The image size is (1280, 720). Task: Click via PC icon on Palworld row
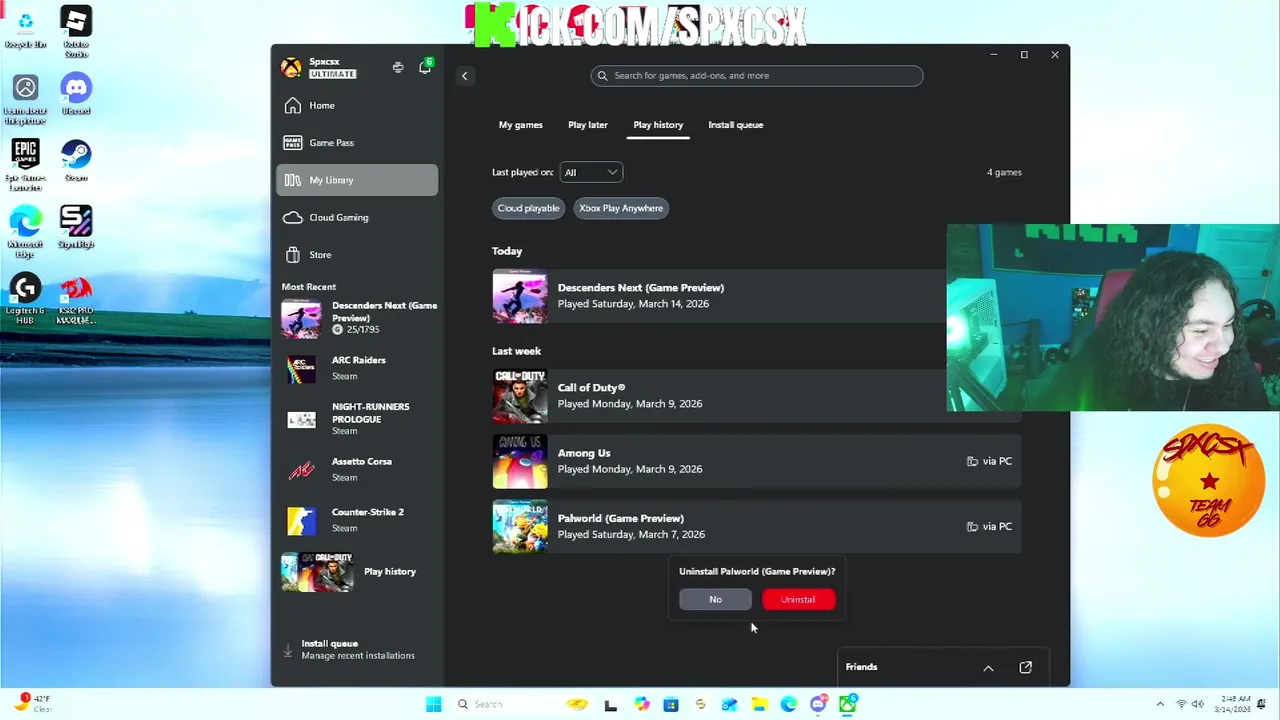[x=972, y=526]
